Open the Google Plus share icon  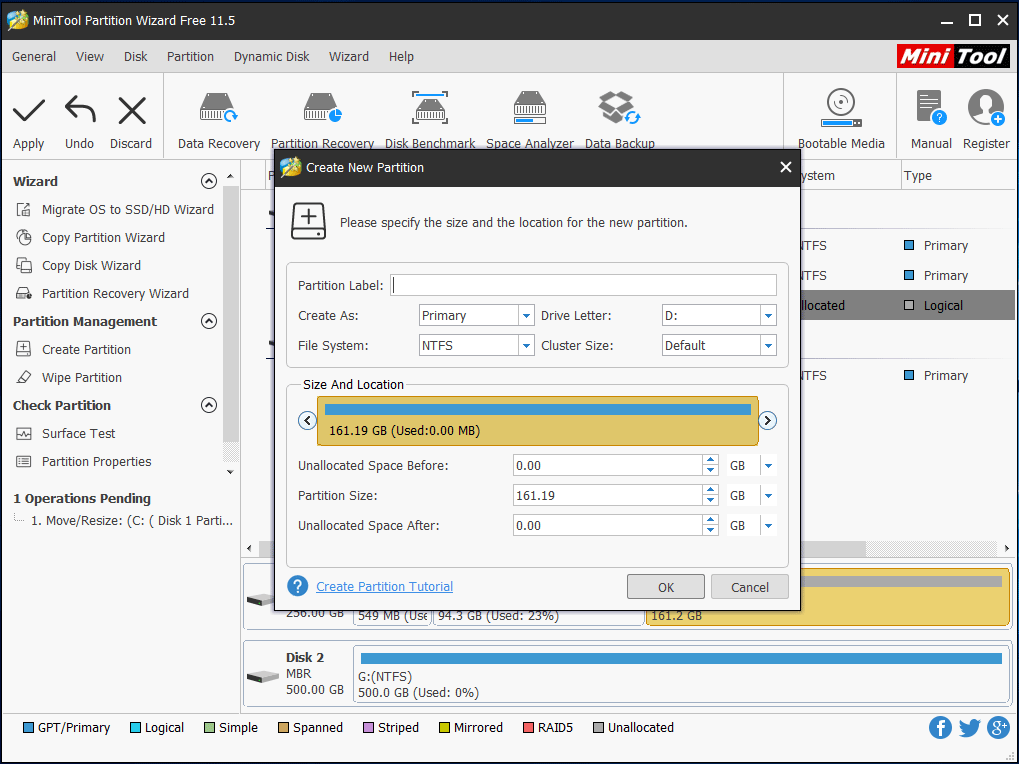(x=998, y=728)
